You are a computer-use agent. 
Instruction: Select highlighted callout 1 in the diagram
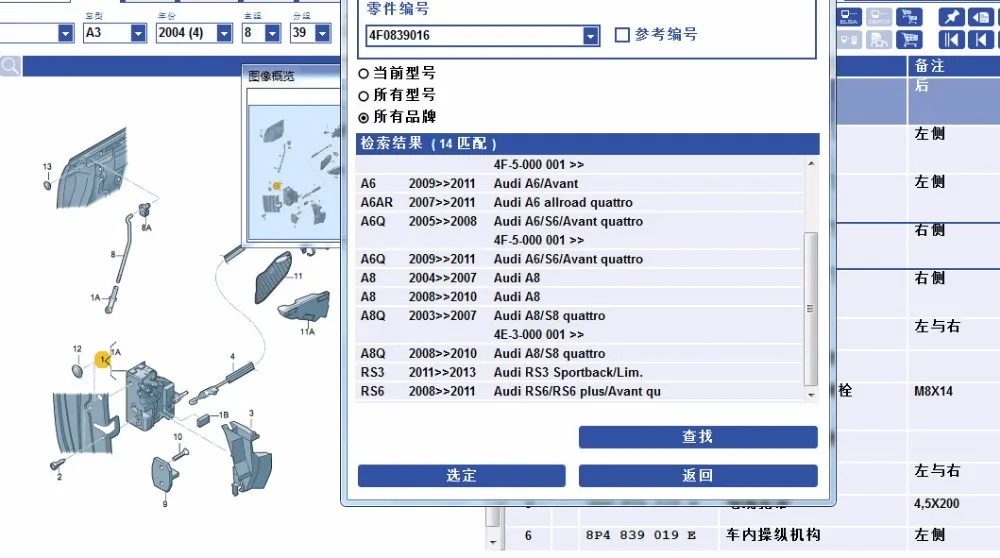coord(103,360)
